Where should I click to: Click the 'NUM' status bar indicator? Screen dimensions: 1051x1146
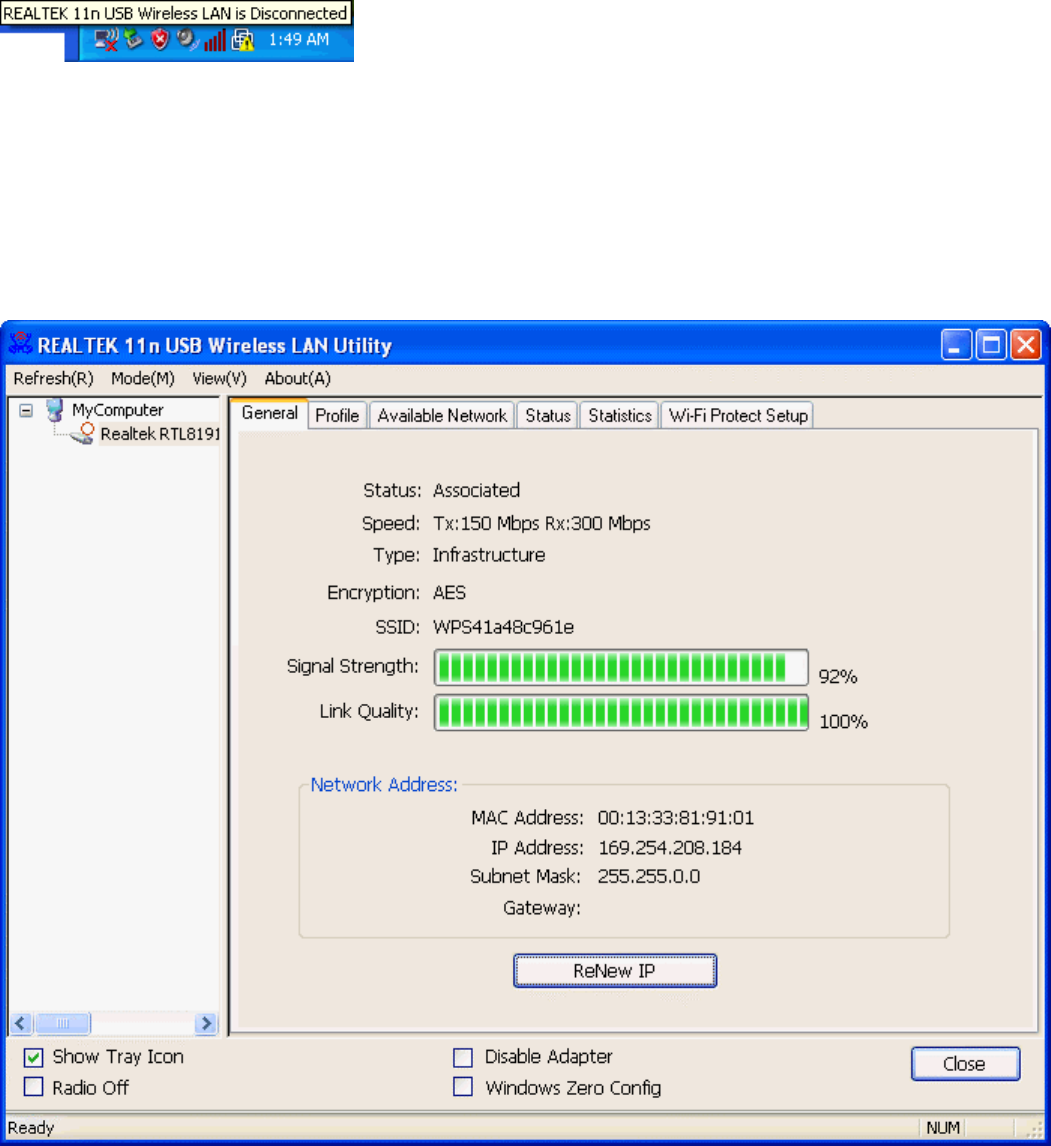pyautogui.click(x=943, y=1128)
